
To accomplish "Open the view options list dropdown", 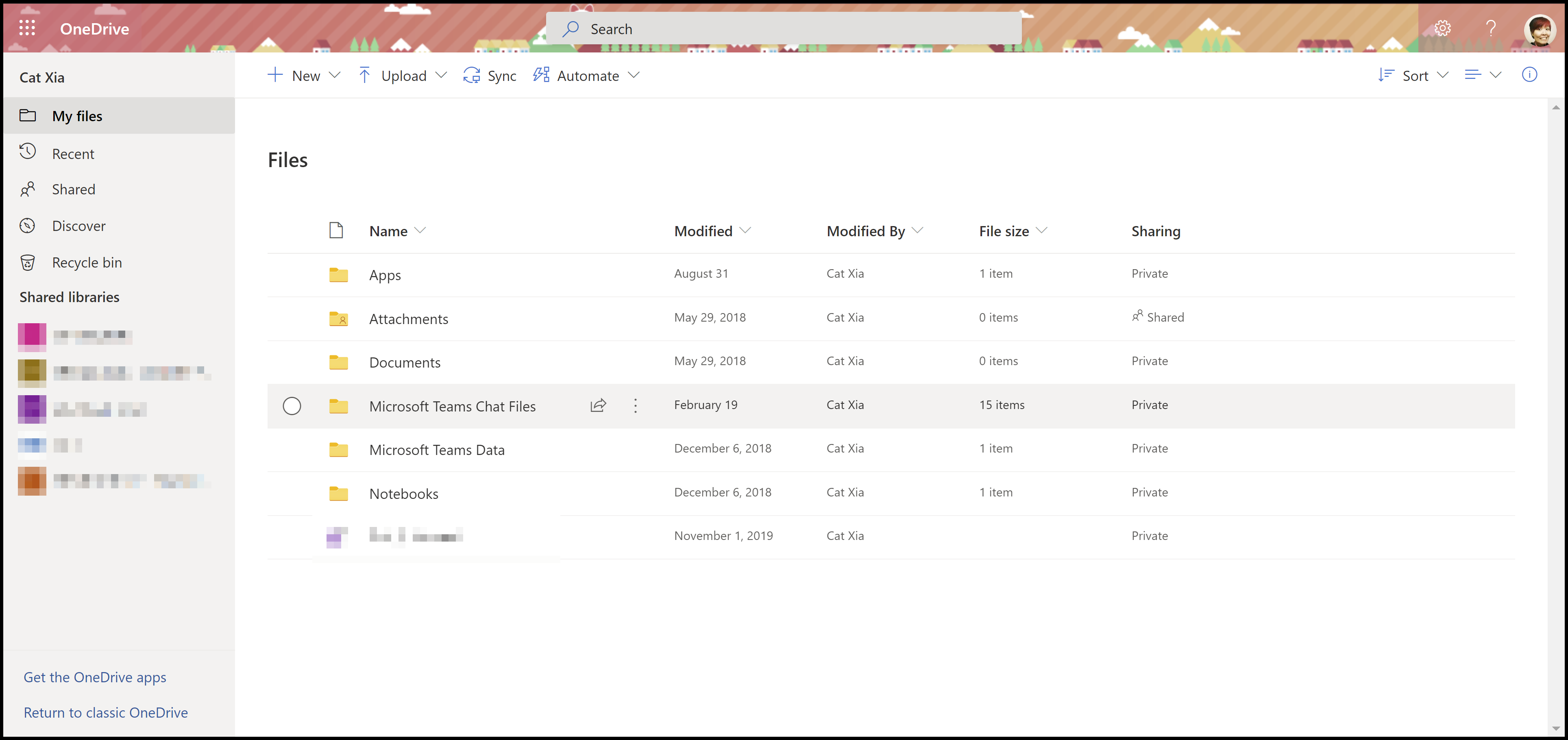I will pos(1482,75).
